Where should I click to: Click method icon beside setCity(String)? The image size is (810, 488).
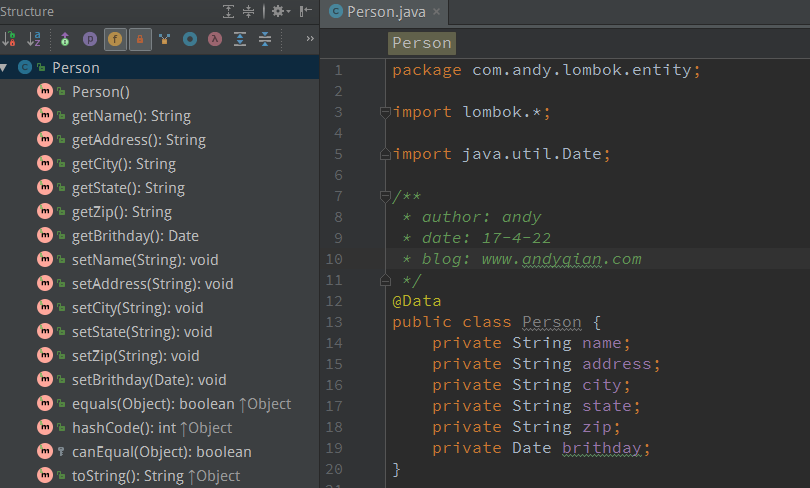pos(45,307)
